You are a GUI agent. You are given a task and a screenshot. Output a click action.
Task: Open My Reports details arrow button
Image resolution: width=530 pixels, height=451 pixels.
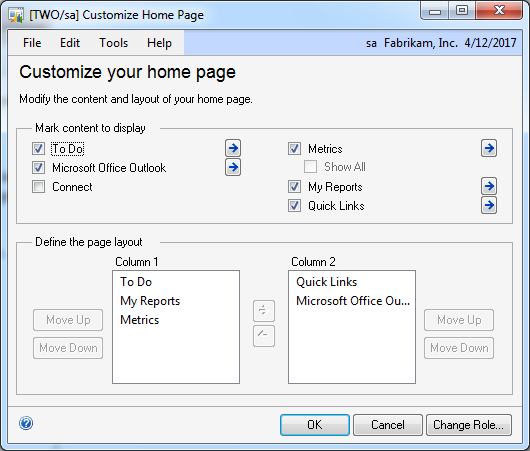pyautogui.click(x=489, y=186)
